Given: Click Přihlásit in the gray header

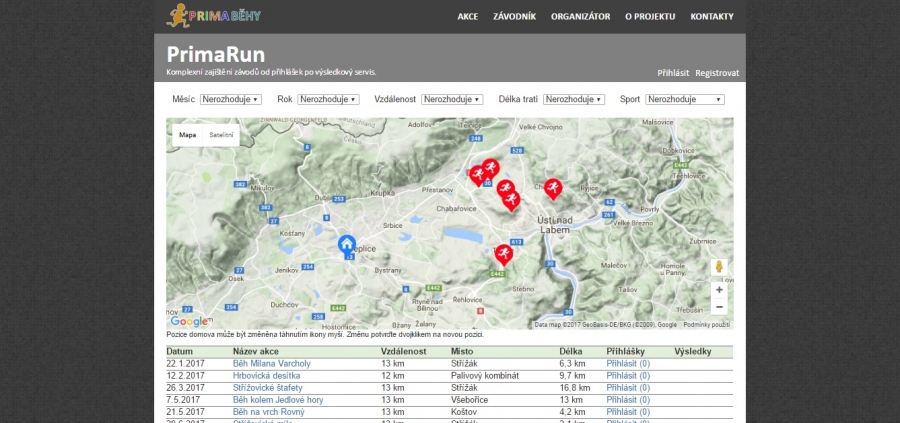Looking at the screenshot, I should (673, 73).
